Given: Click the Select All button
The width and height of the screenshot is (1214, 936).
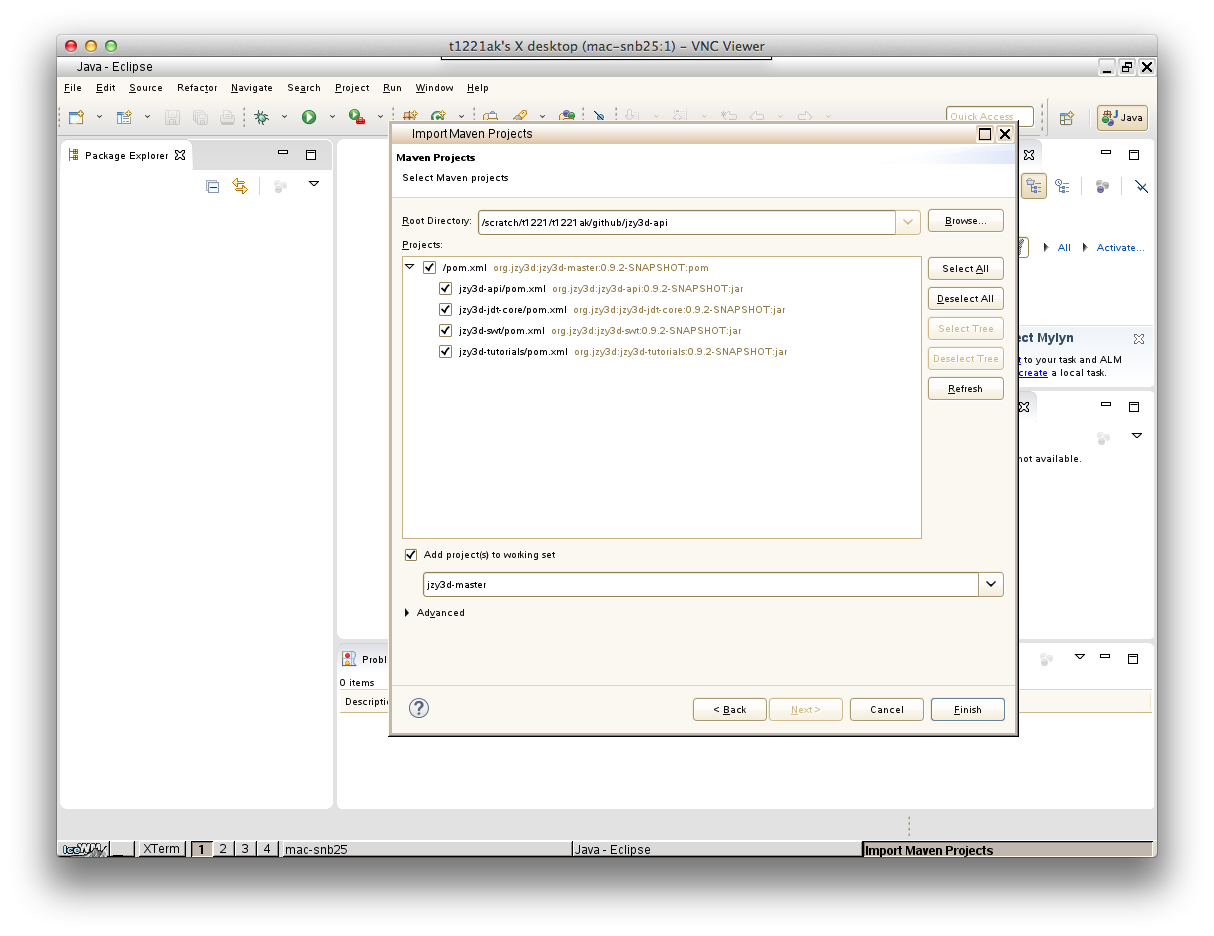Looking at the screenshot, I should coord(966,269).
